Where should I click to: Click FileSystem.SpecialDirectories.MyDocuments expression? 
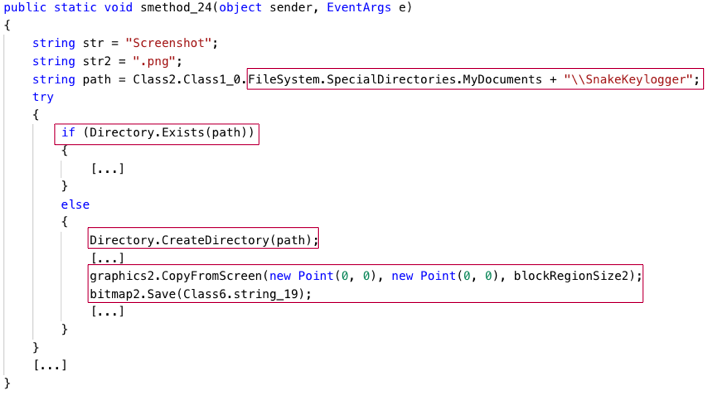coord(395,80)
